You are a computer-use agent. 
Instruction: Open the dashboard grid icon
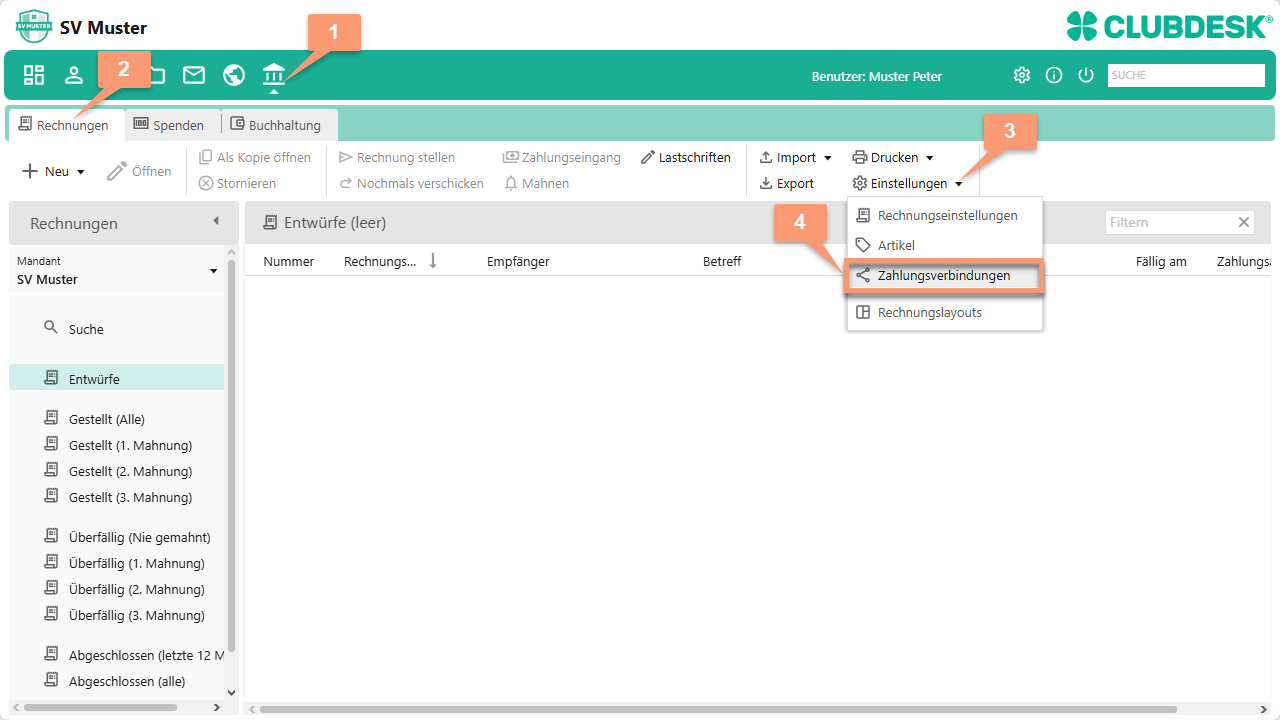click(34, 75)
